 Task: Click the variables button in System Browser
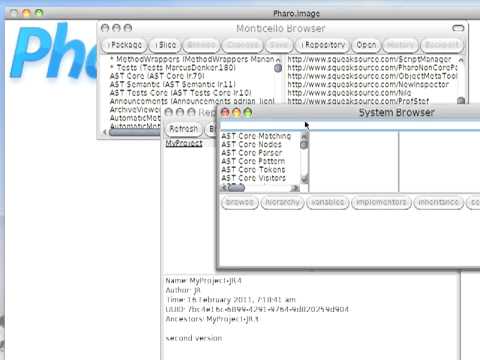tap(327, 202)
